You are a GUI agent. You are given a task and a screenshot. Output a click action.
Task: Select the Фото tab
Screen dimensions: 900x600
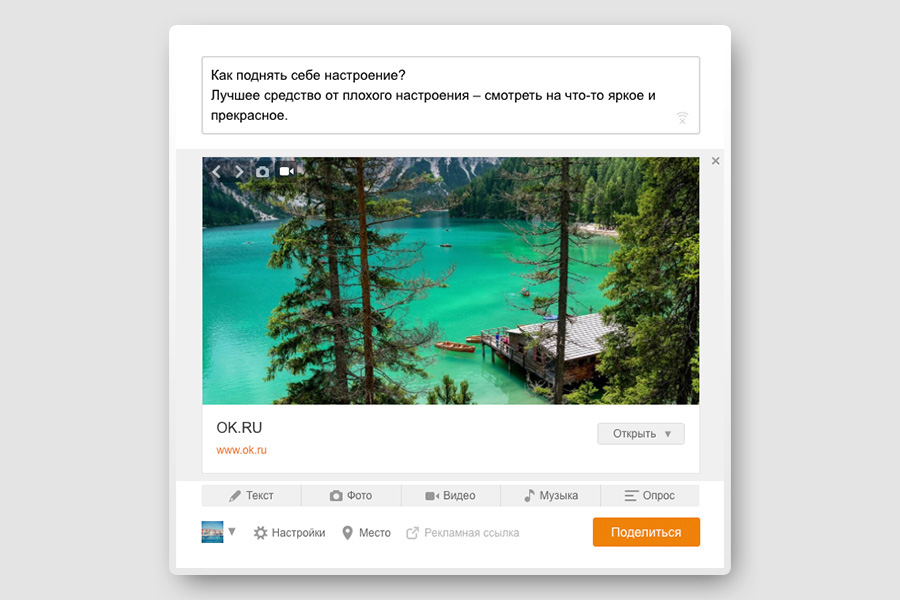351,496
